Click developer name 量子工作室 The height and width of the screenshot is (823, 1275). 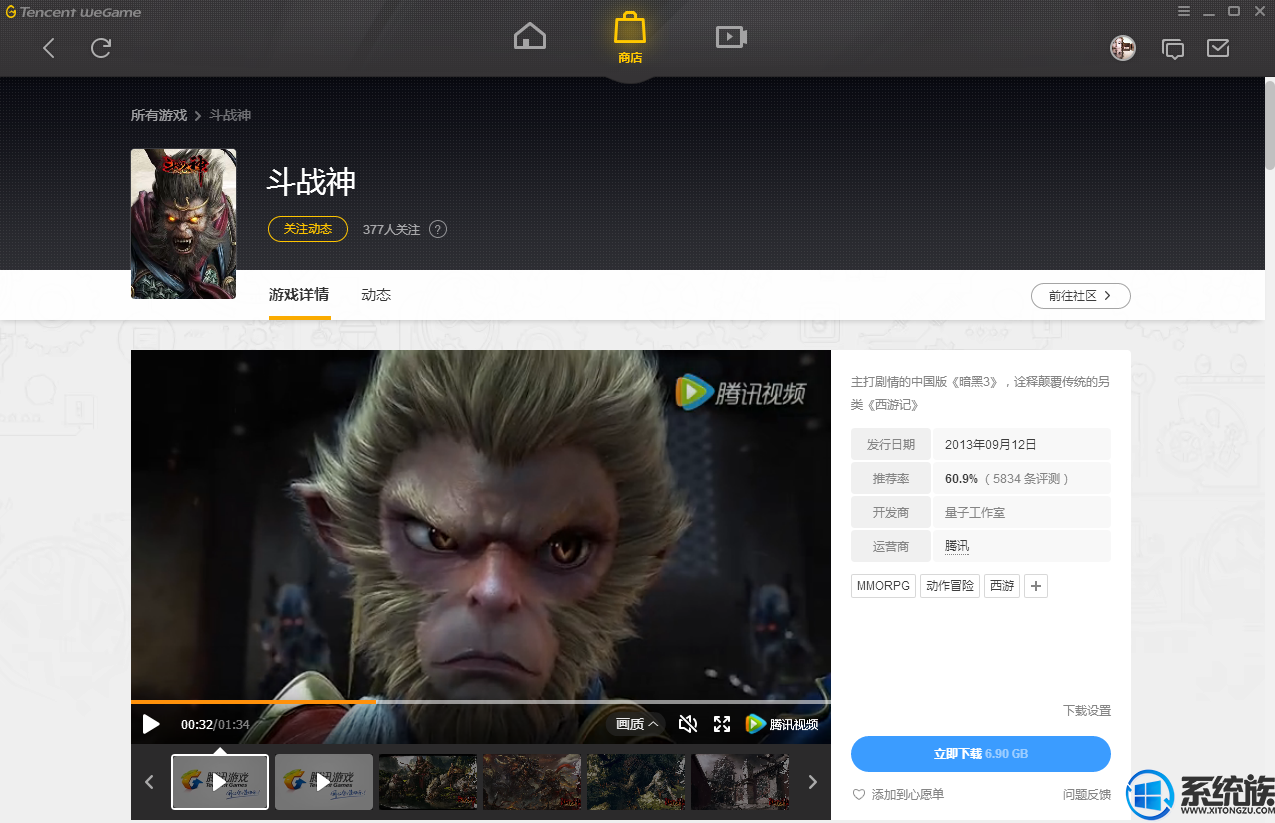pos(975,512)
